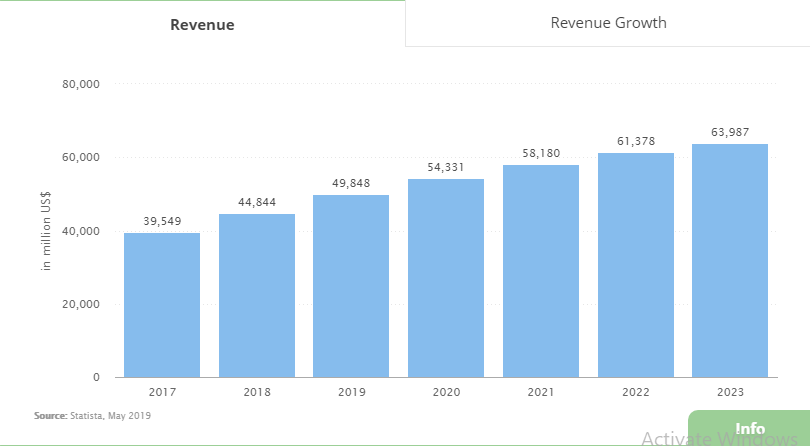Click the 2020 x-axis label
Screen dimensions: 810x446
(446, 392)
